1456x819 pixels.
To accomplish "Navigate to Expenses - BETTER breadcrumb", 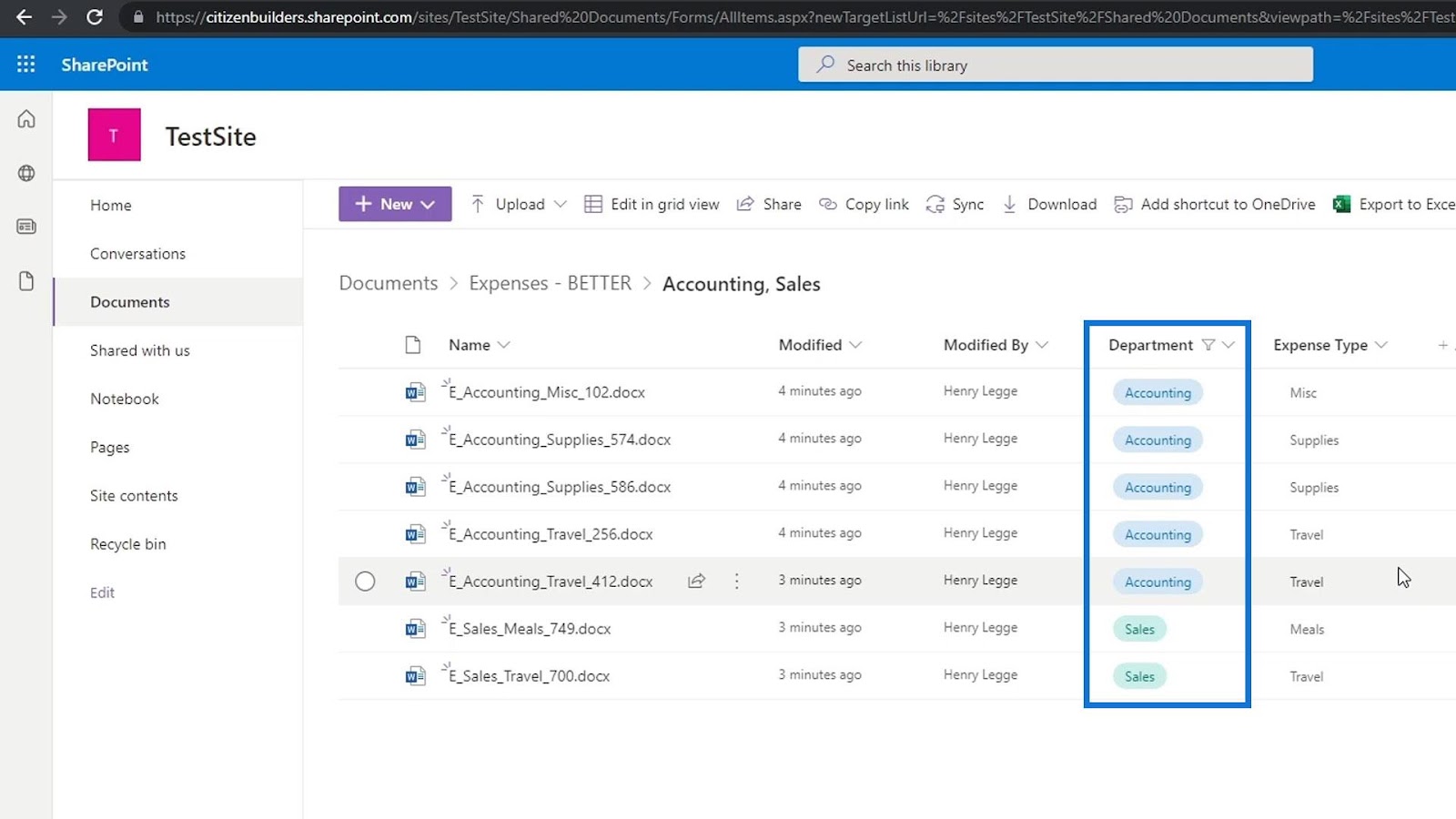I will (x=550, y=284).
